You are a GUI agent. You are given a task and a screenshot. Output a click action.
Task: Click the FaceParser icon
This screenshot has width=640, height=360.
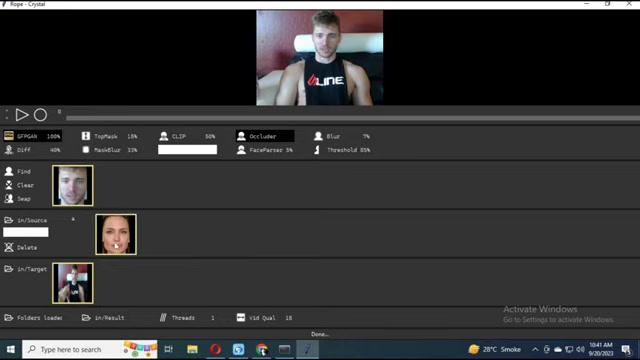[241, 150]
